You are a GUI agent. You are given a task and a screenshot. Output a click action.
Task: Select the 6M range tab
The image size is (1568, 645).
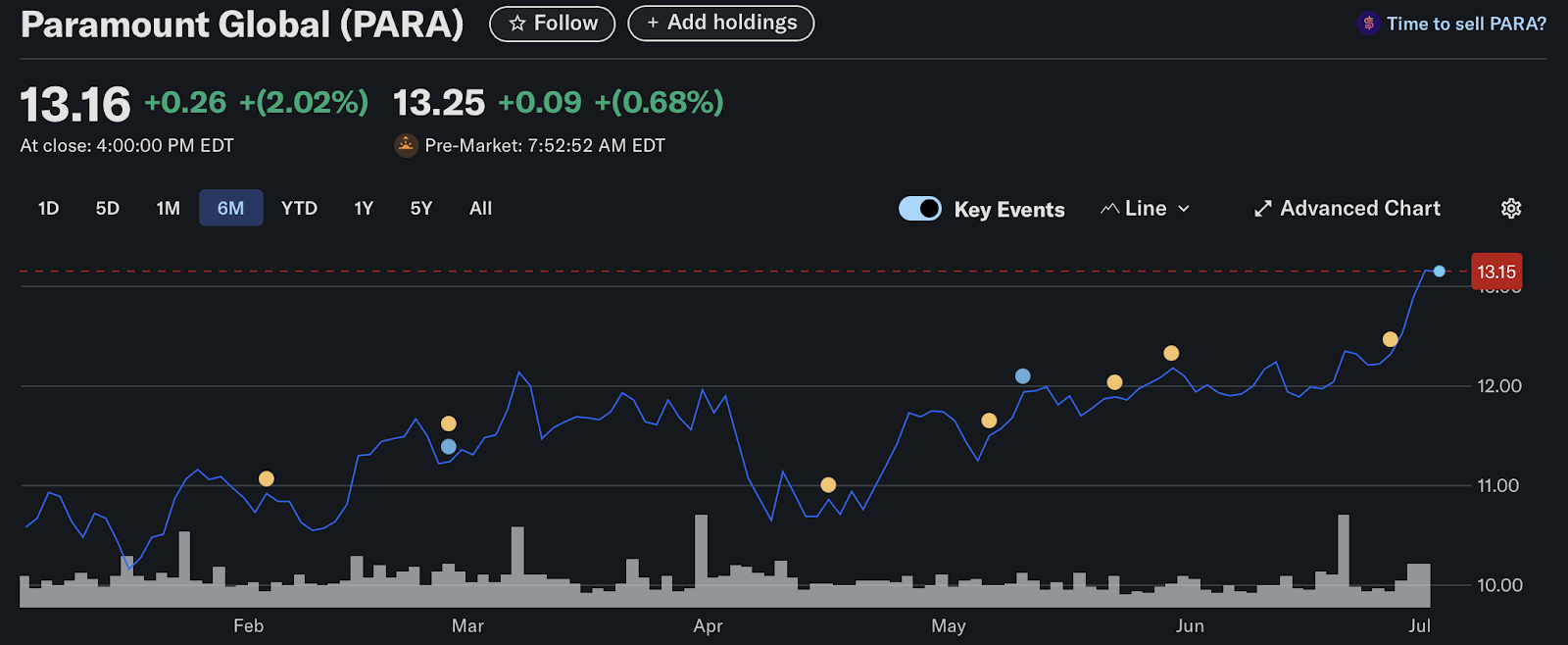pyautogui.click(x=231, y=208)
